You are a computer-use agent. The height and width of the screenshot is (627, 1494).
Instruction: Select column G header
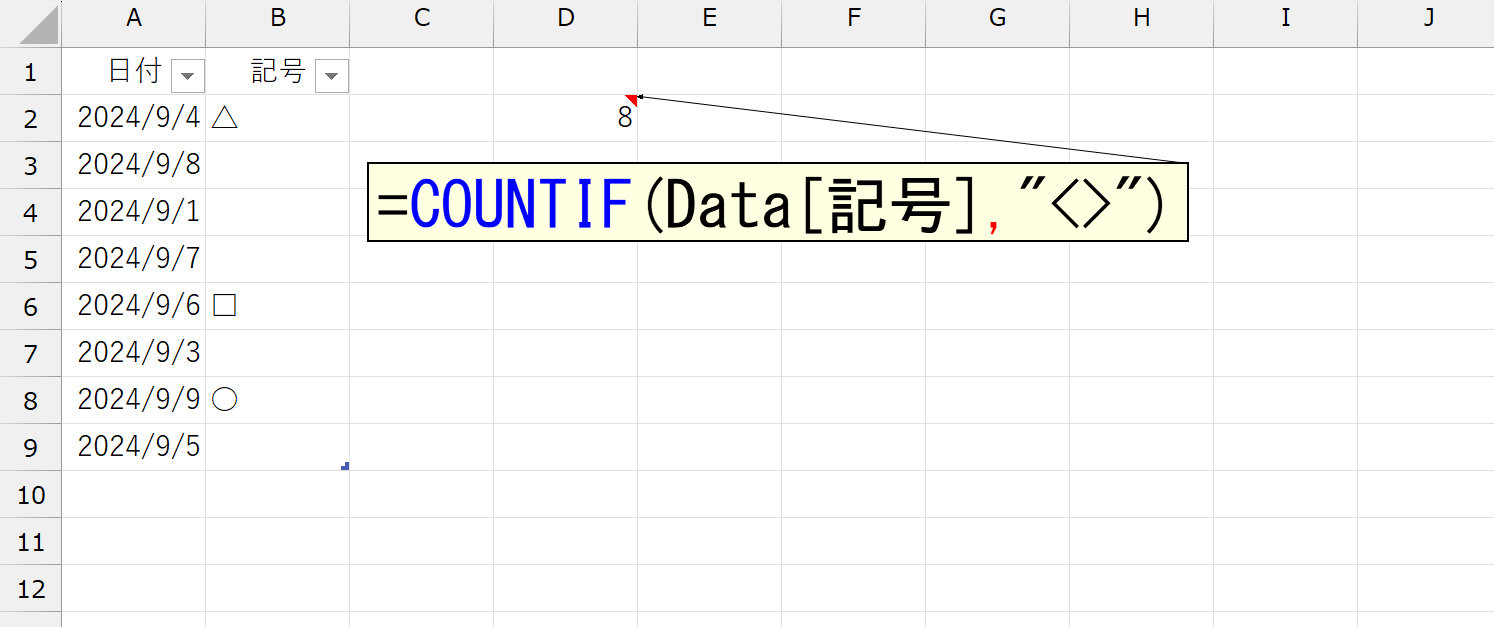click(997, 18)
